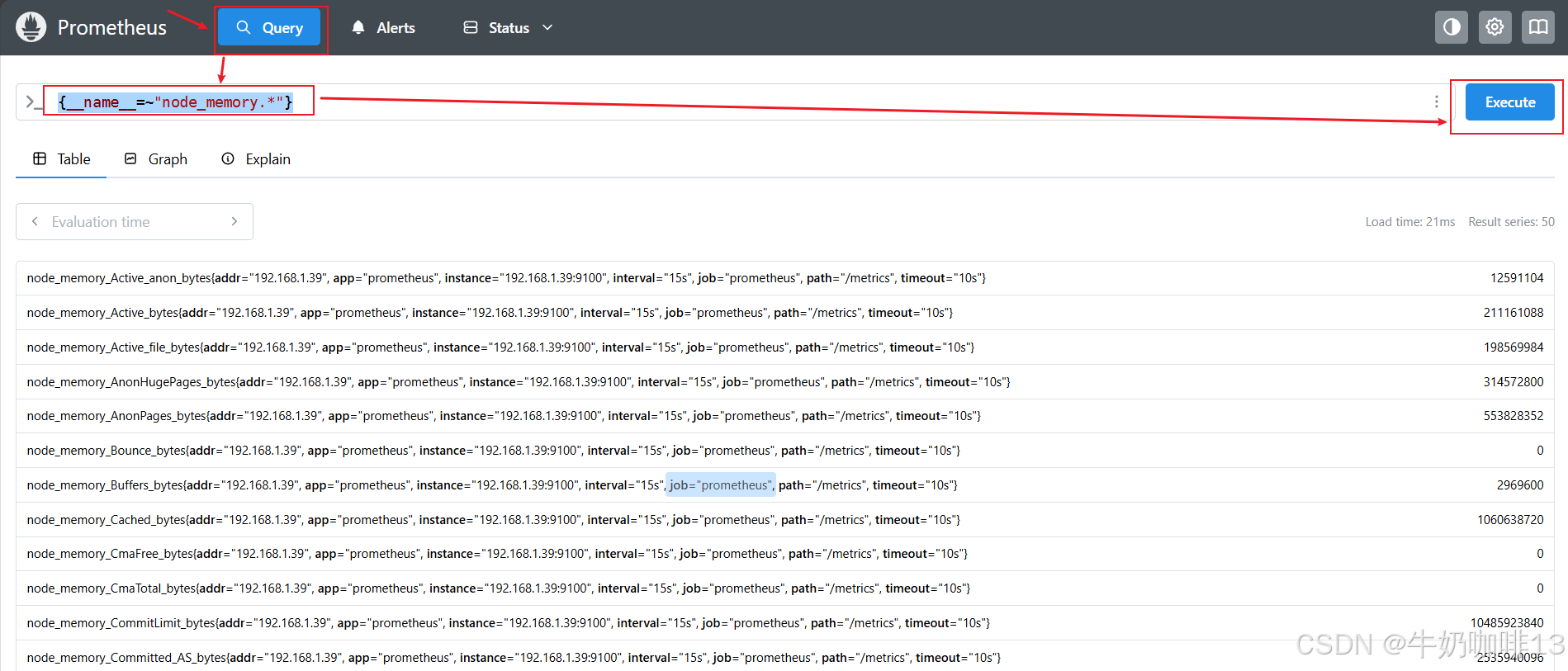
Task: Select the node_memory_Active_bytes series row
Action: (784, 313)
